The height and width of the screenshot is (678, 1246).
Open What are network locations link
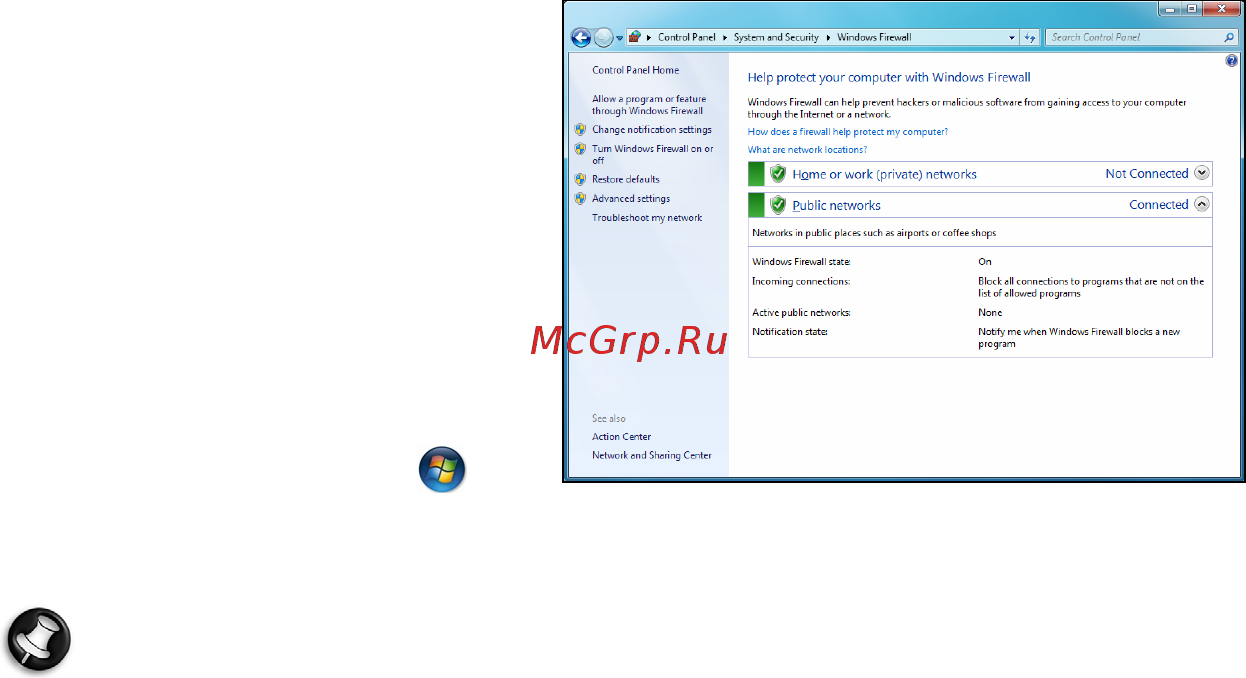click(x=808, y=150)
